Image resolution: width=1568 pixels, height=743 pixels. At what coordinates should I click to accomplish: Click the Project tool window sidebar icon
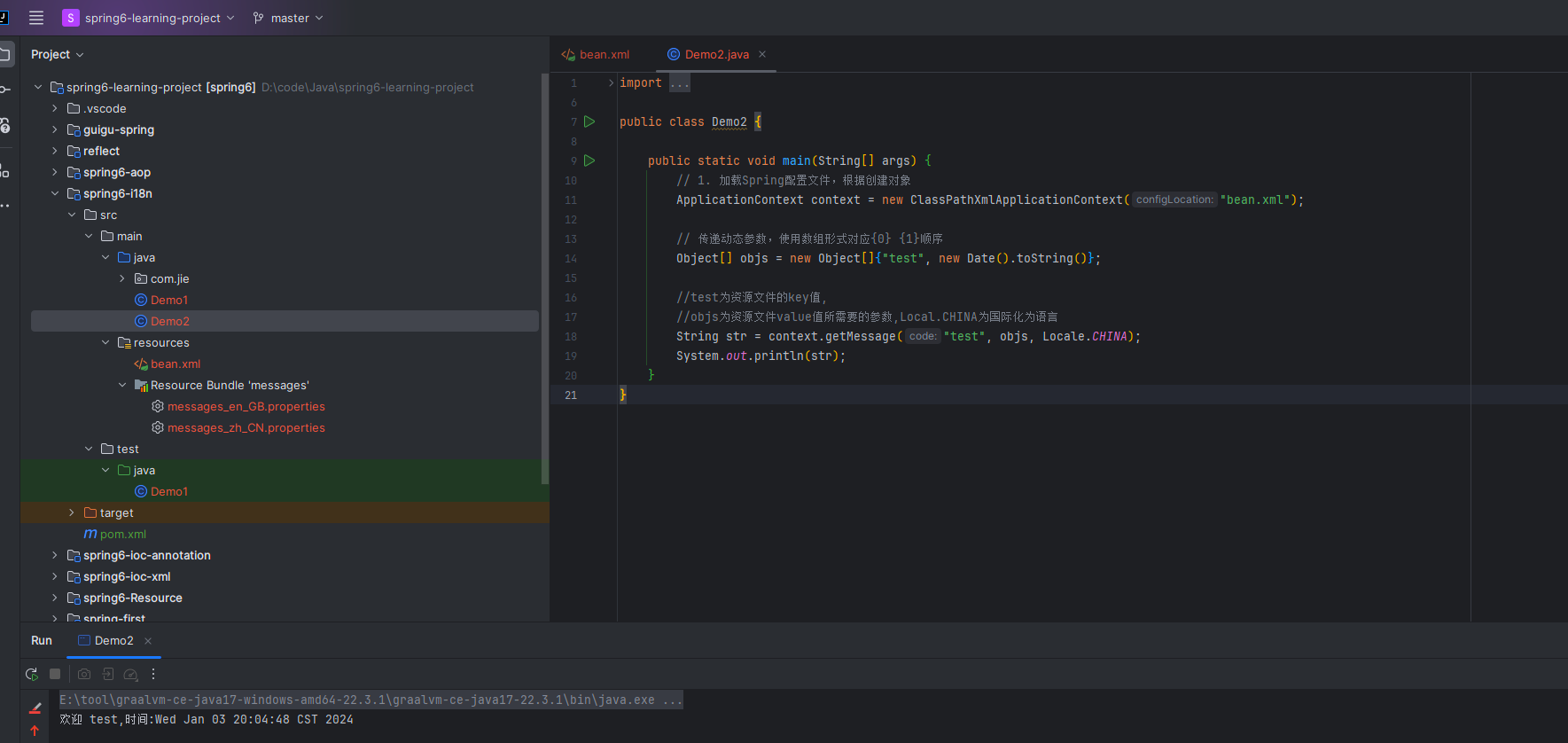point(5,54)
